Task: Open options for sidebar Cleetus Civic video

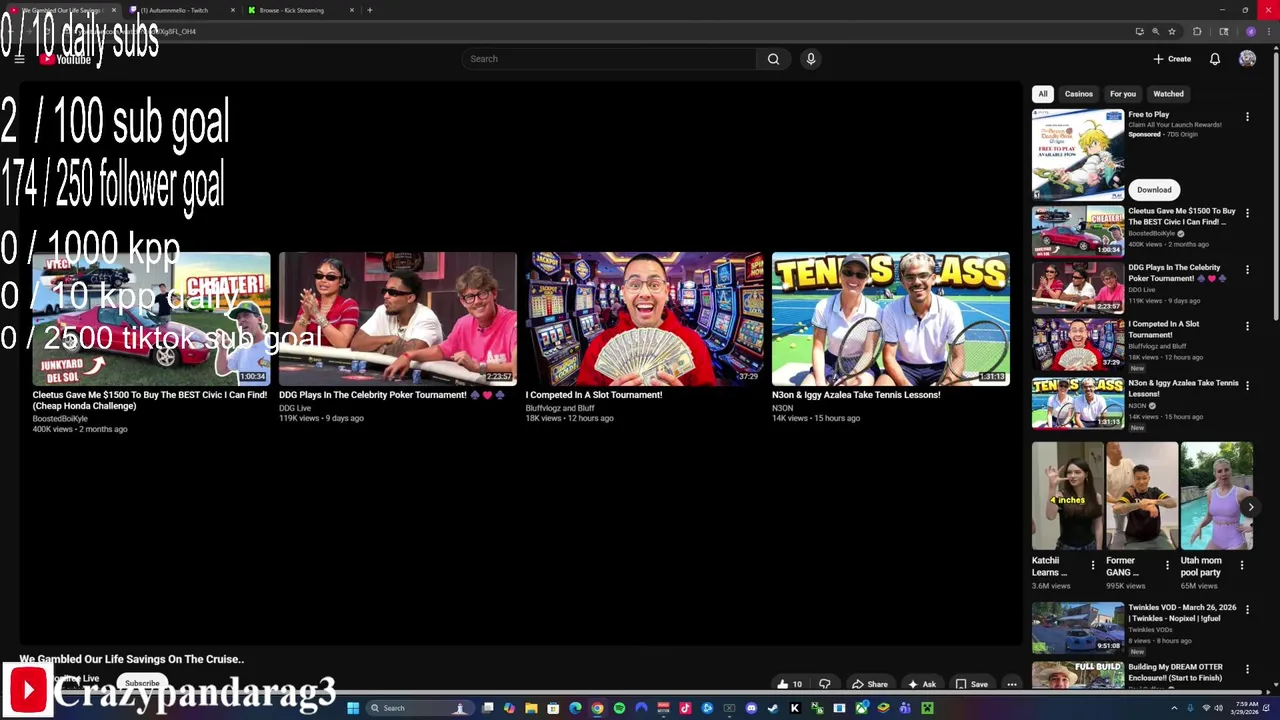Action: tap(1247, 213)
